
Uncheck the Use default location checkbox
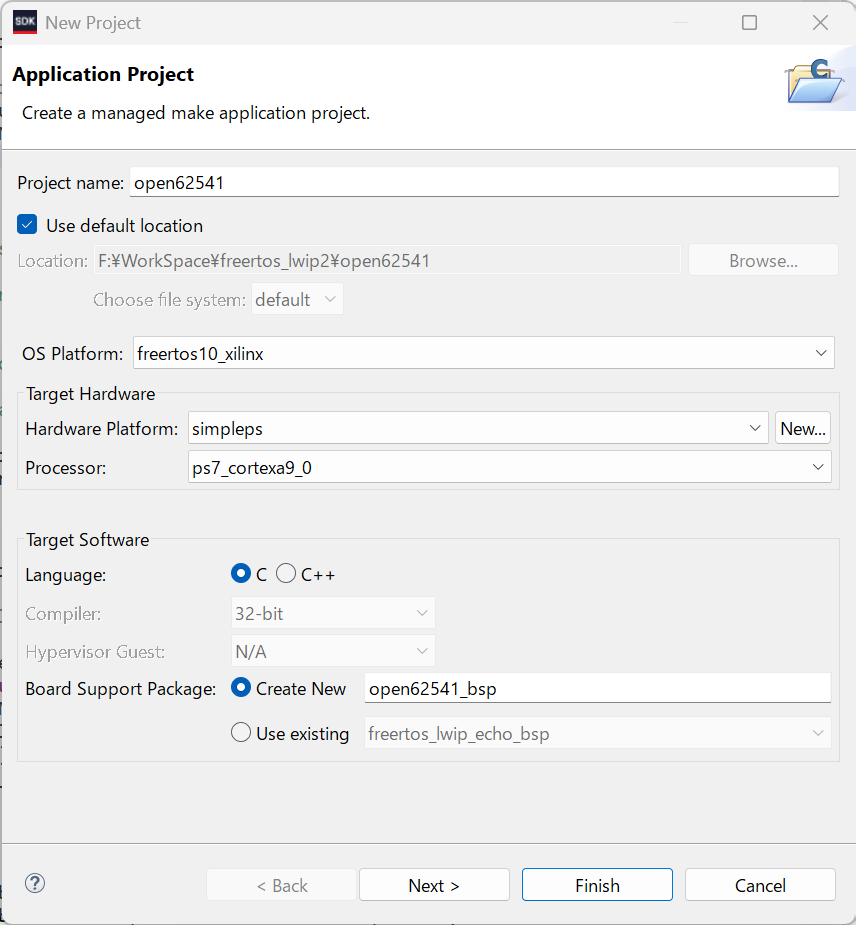click(28, 225)
